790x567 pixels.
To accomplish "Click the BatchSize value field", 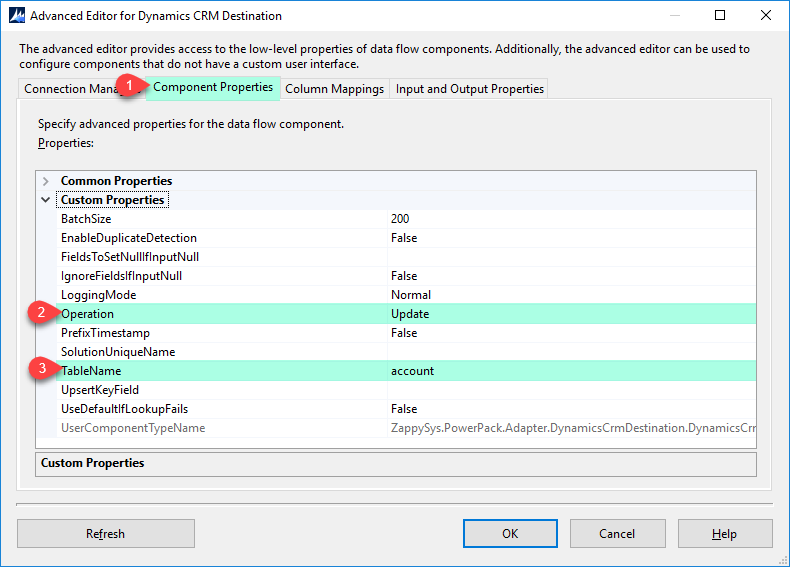I will (x=570, y=219).
